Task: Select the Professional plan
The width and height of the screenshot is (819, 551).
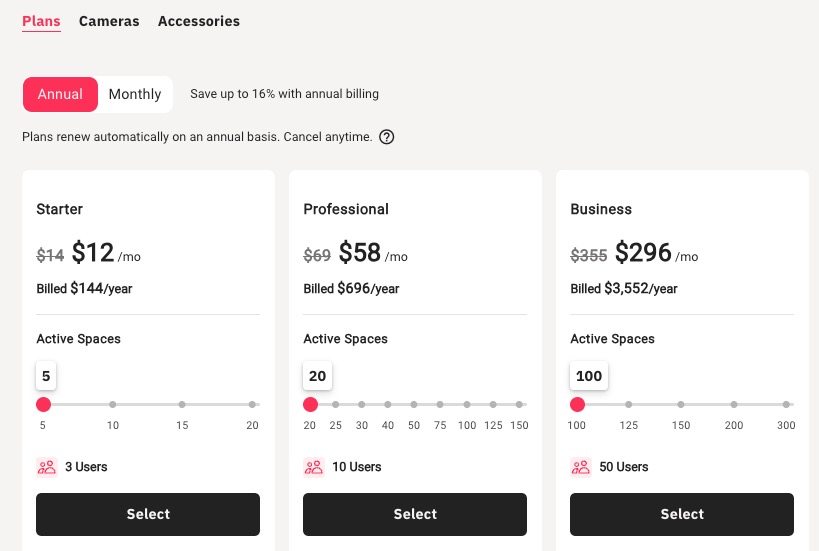Action: coord(415,514)
